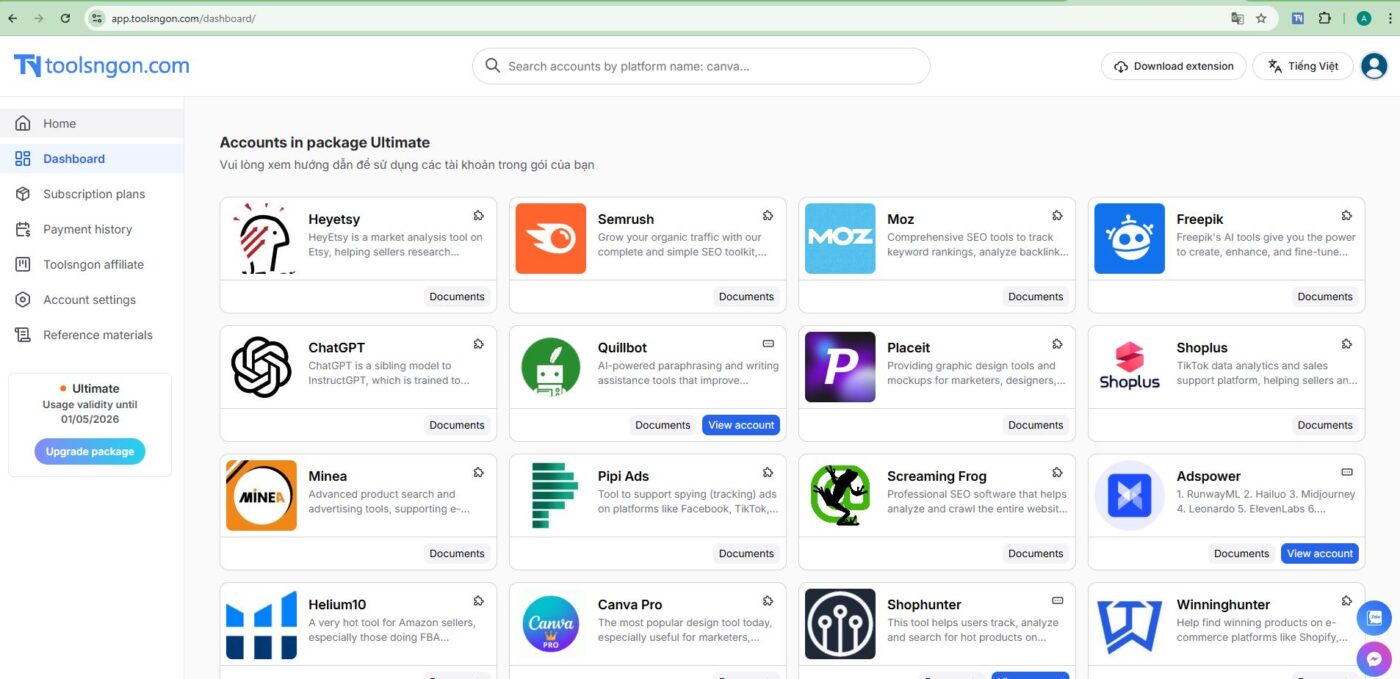Open the Chrome profile avatar
1400x679 pixels.
[x=1363, y=18]
